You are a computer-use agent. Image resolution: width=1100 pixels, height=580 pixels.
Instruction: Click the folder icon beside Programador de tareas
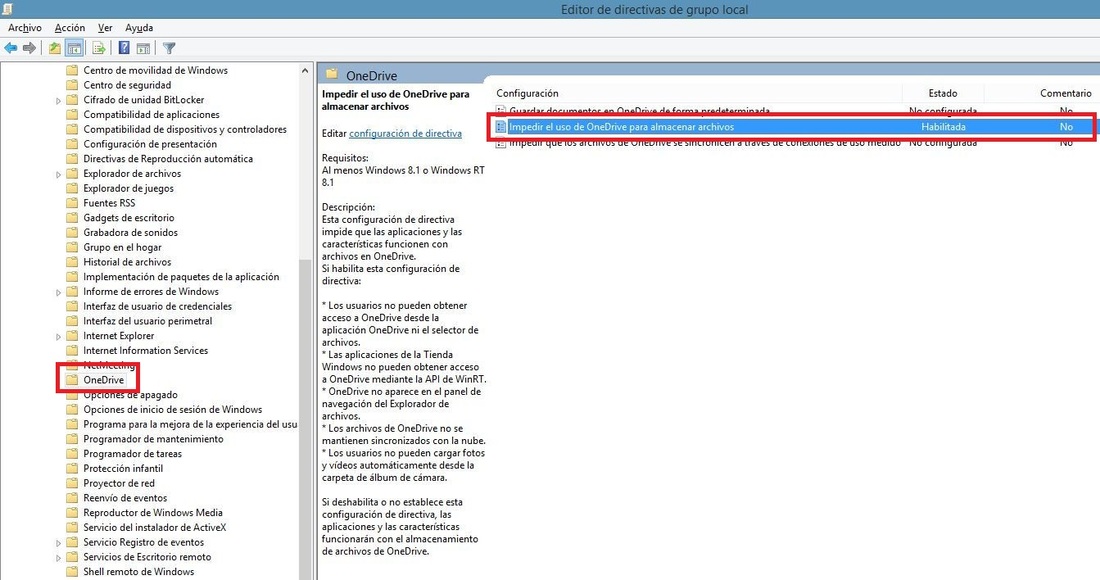(x=72, y=453)
